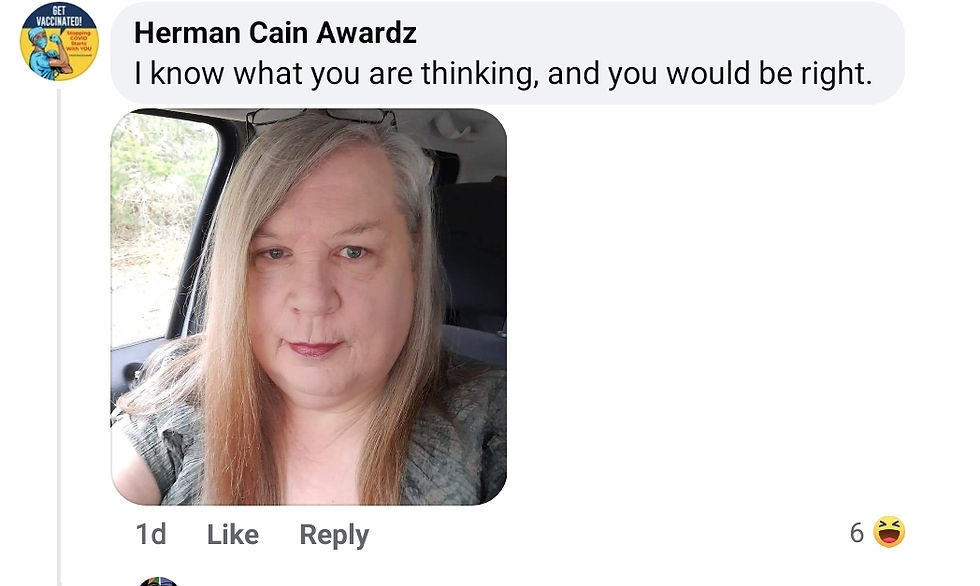Like the comment by Herman Cain Awardz
This screenshot has height=586, width=980.
click(232, 535)
